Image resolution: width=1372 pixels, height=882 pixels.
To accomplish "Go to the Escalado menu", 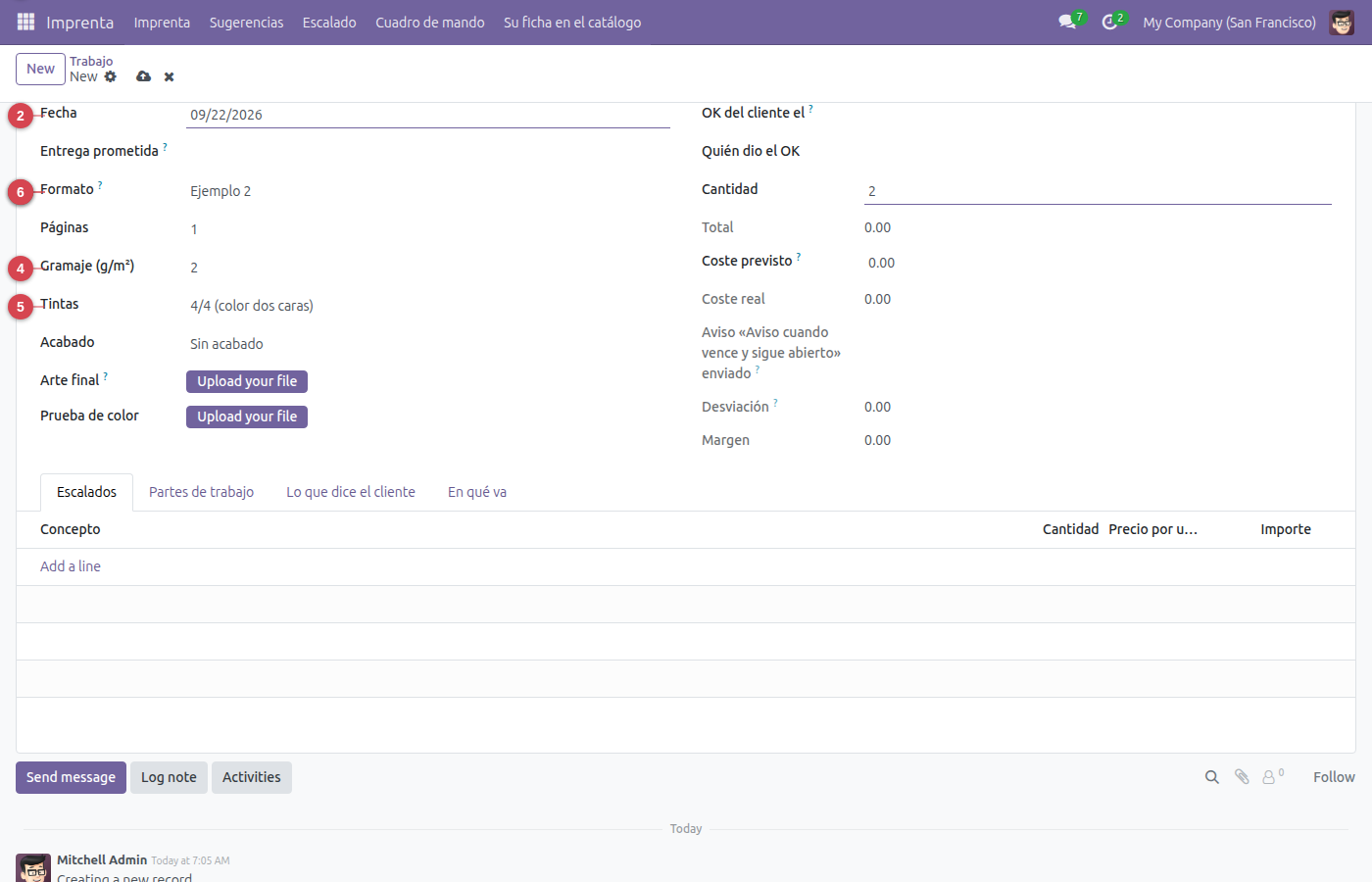I will 329,22.
